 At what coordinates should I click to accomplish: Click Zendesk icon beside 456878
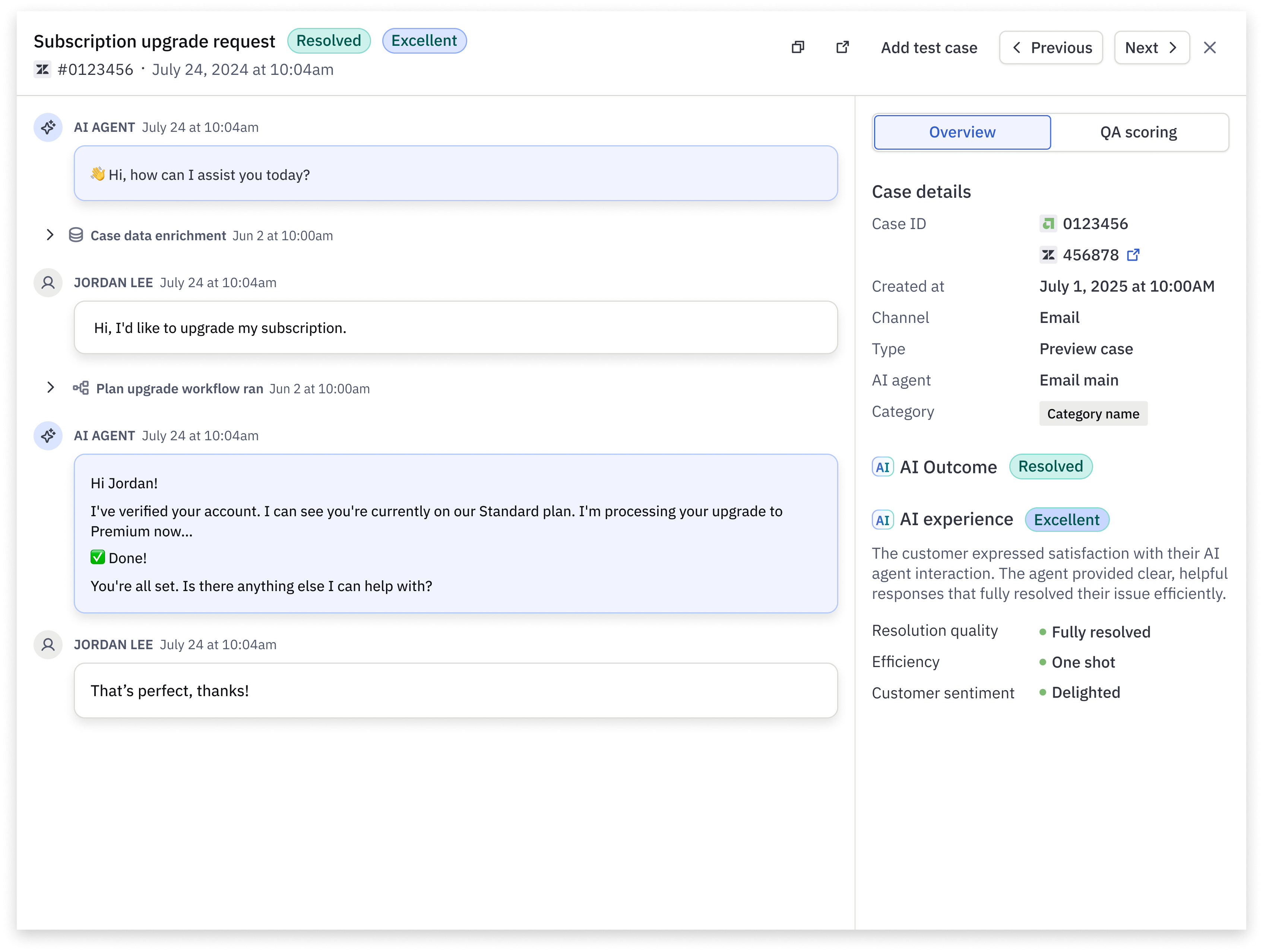1048,254
